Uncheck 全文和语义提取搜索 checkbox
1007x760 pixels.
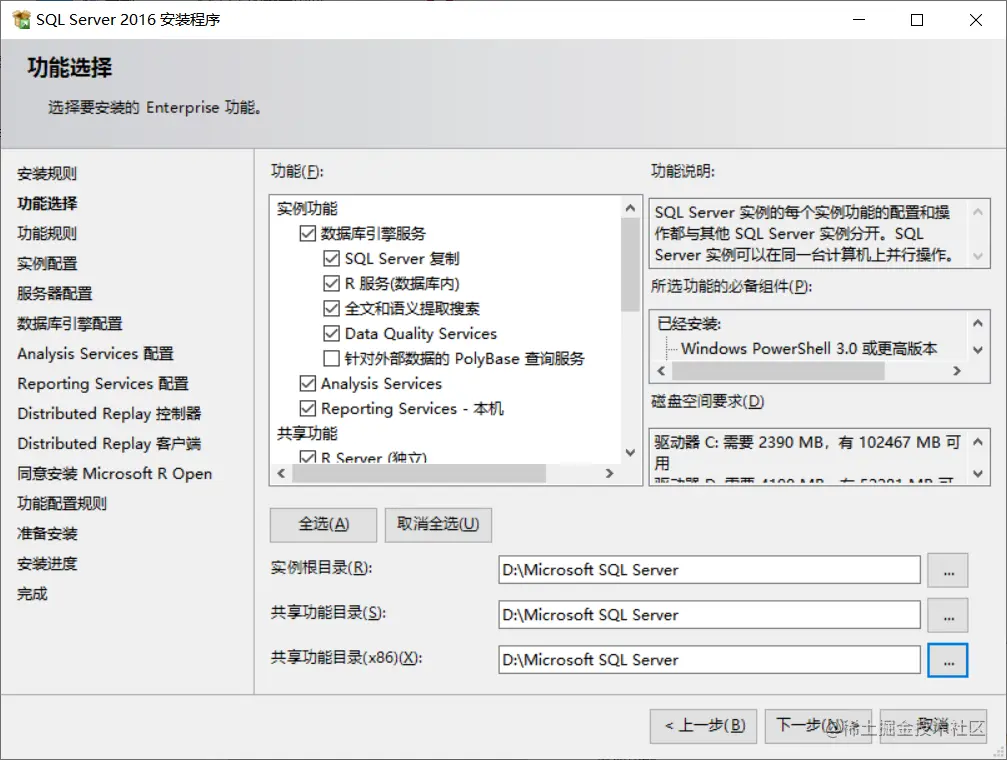tap(331, 308)
